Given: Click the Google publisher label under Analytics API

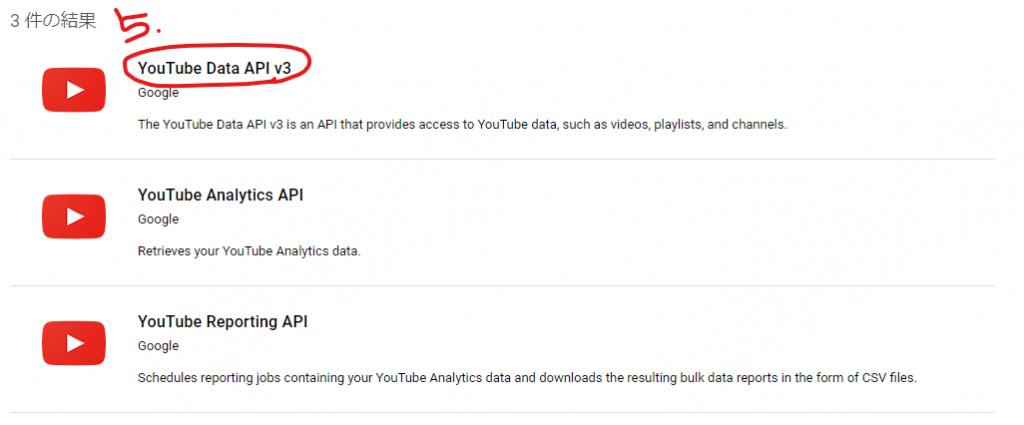Looking at the screenshot, I should (158, 219).
